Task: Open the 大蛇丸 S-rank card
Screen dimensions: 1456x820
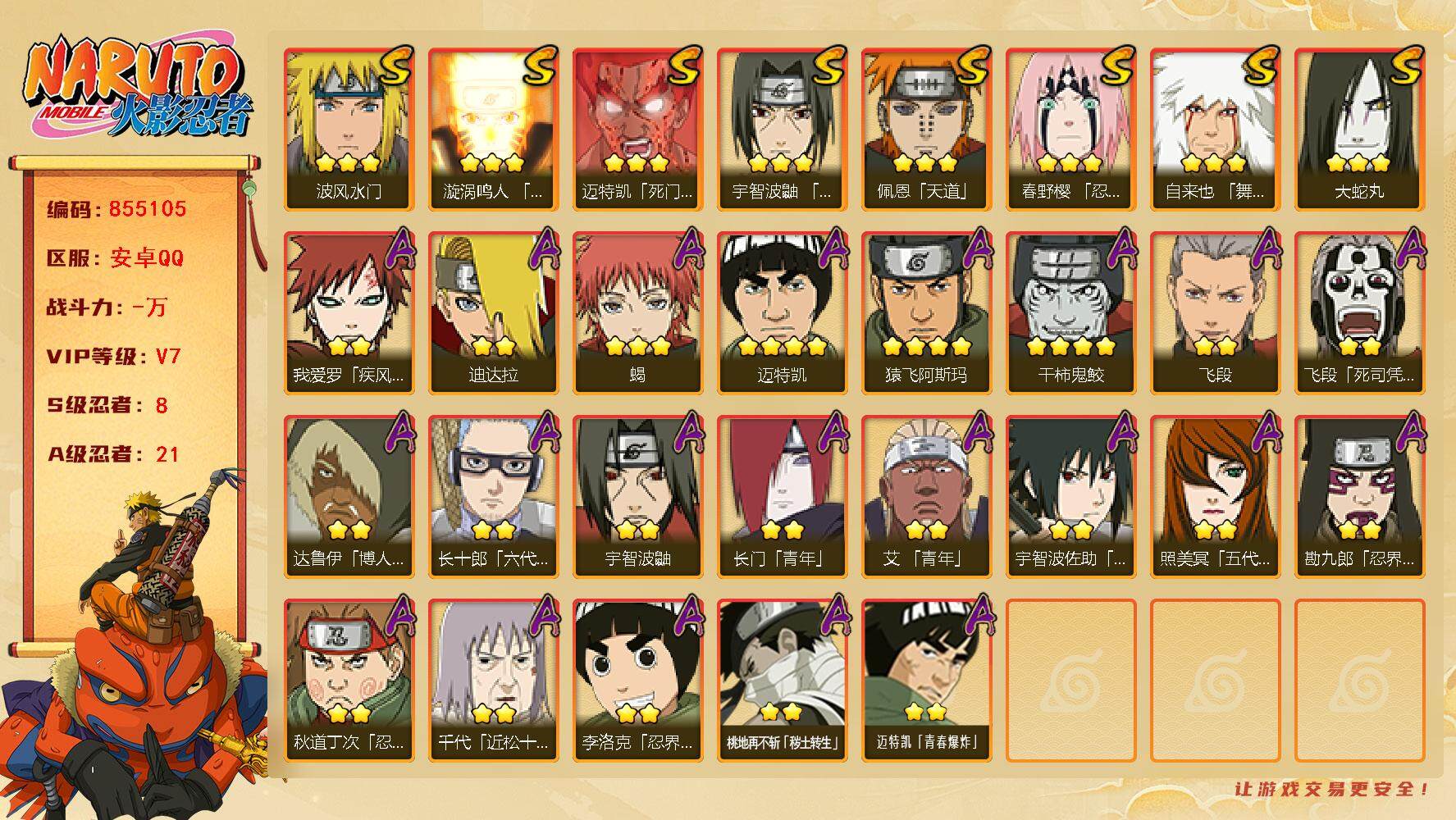Action: pos(1359,130)
